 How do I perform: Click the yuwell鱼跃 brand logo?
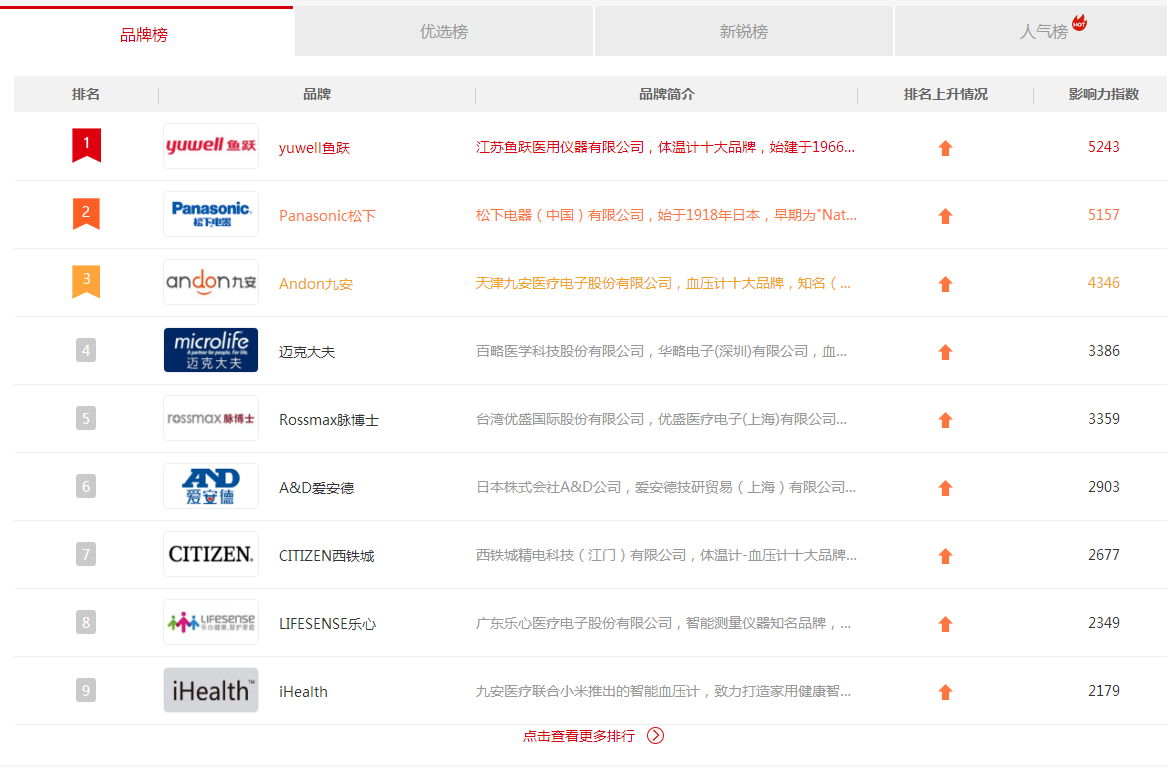tap(211, 146)
